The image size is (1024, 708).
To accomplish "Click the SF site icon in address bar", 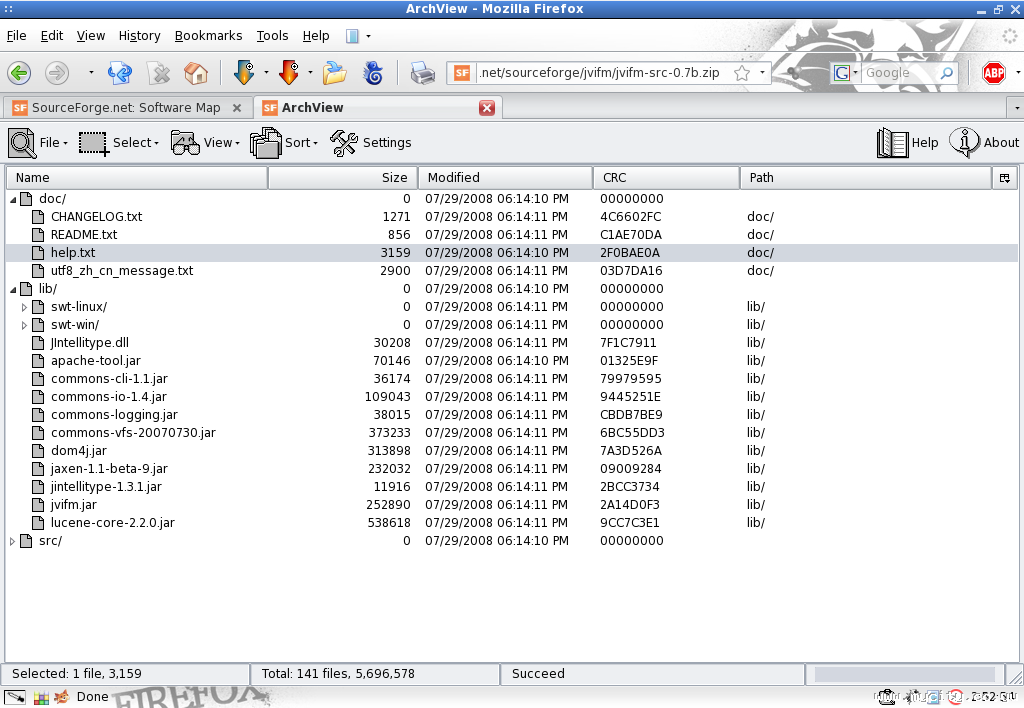I will click(462, 72).
